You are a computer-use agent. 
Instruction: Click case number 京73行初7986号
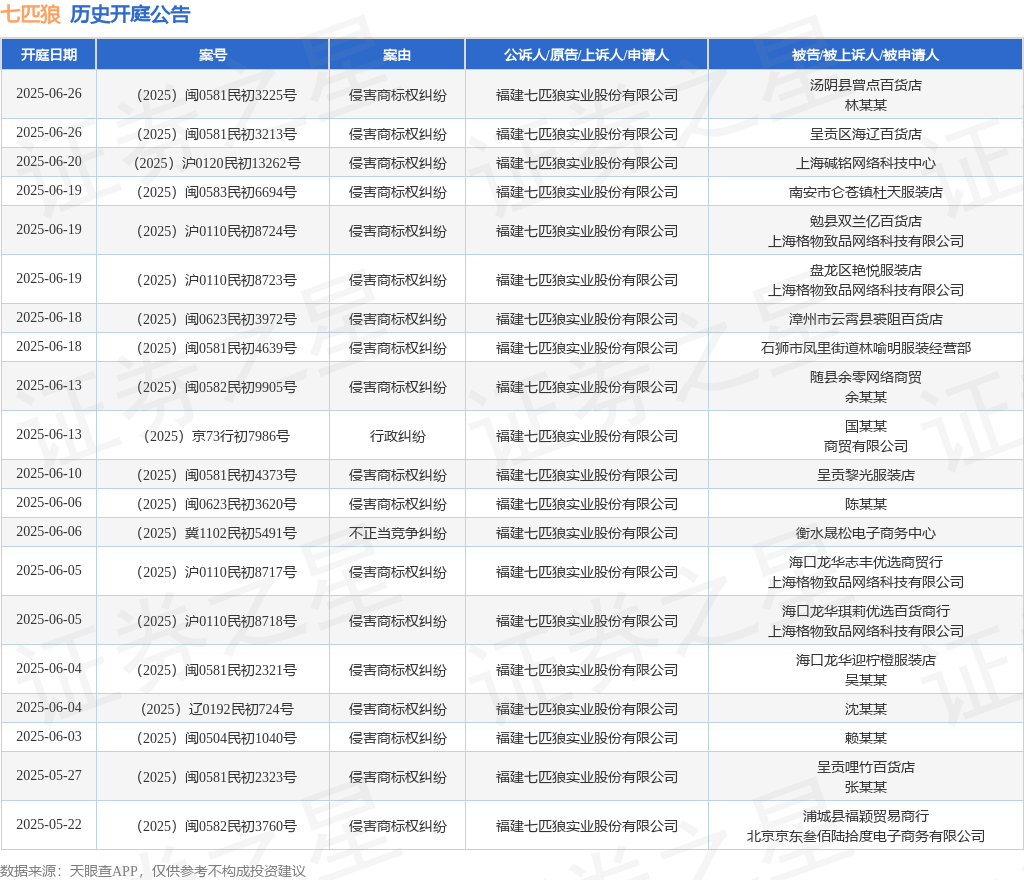[x=217, y=436]
